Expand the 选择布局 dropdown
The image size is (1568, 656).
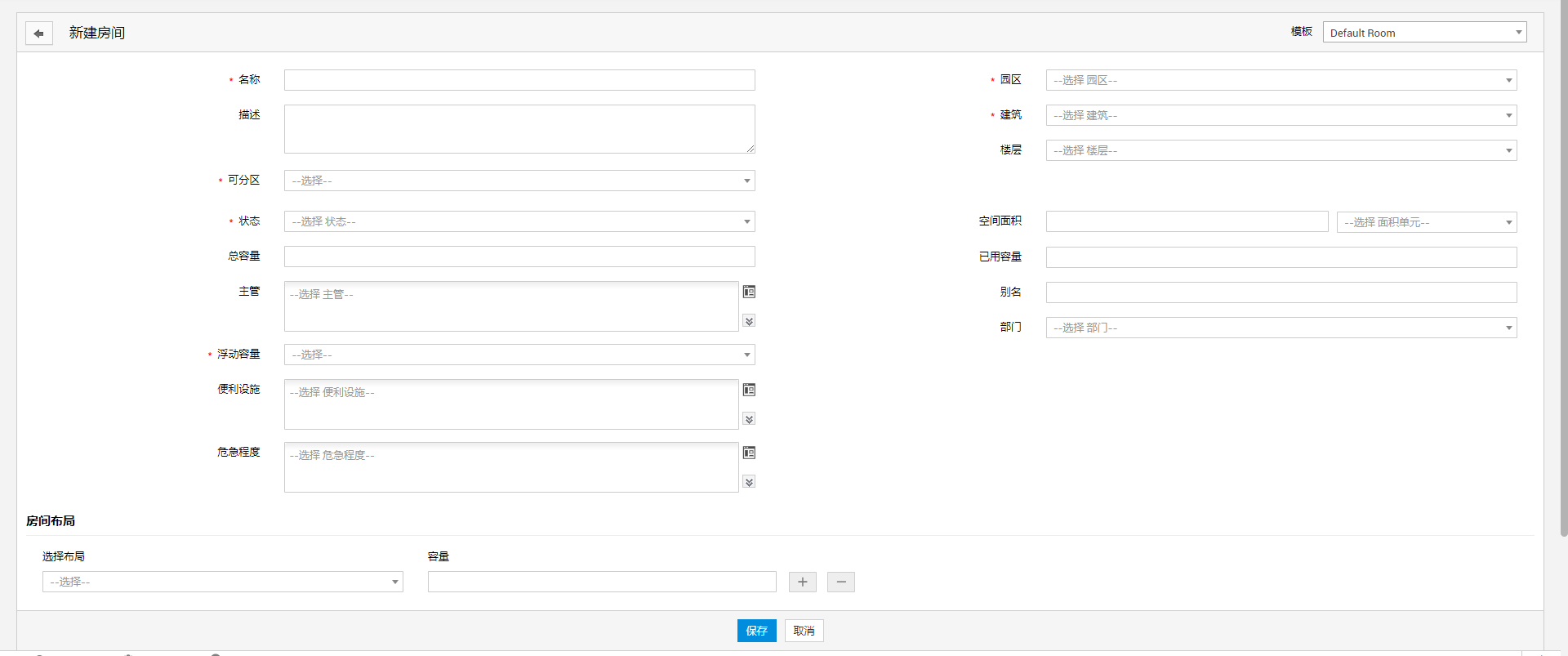tap(222, 582)
